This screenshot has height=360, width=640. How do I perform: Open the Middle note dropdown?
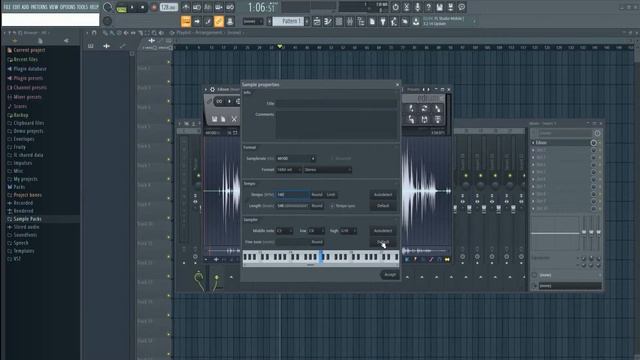284,231
